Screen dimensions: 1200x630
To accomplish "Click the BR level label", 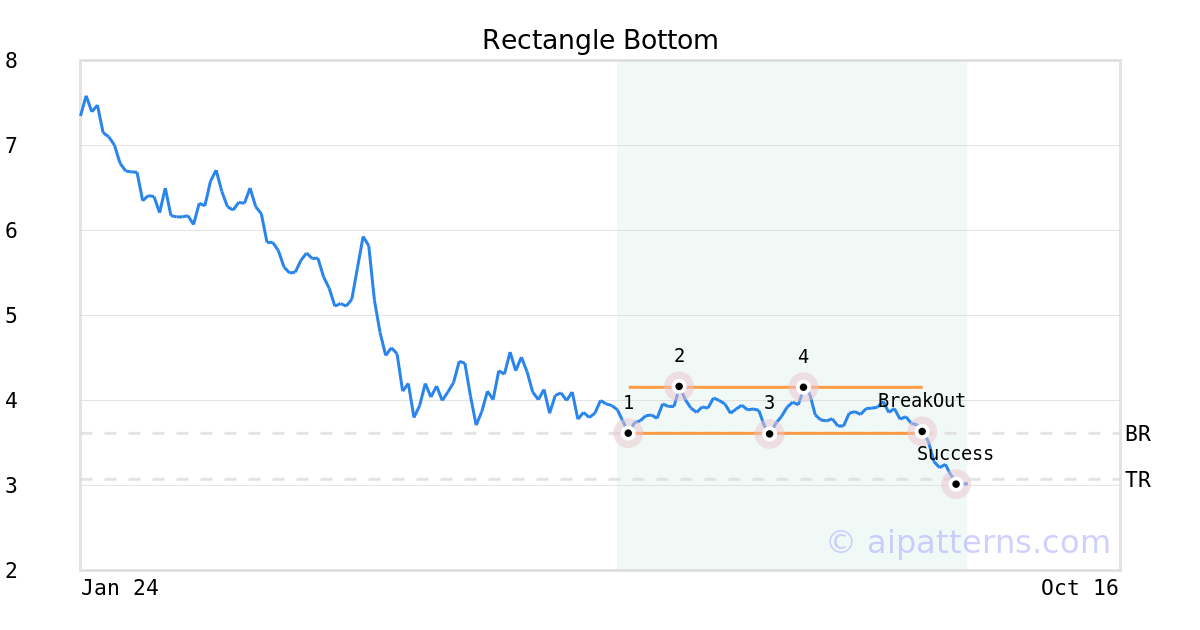I will pos(1138,434).
